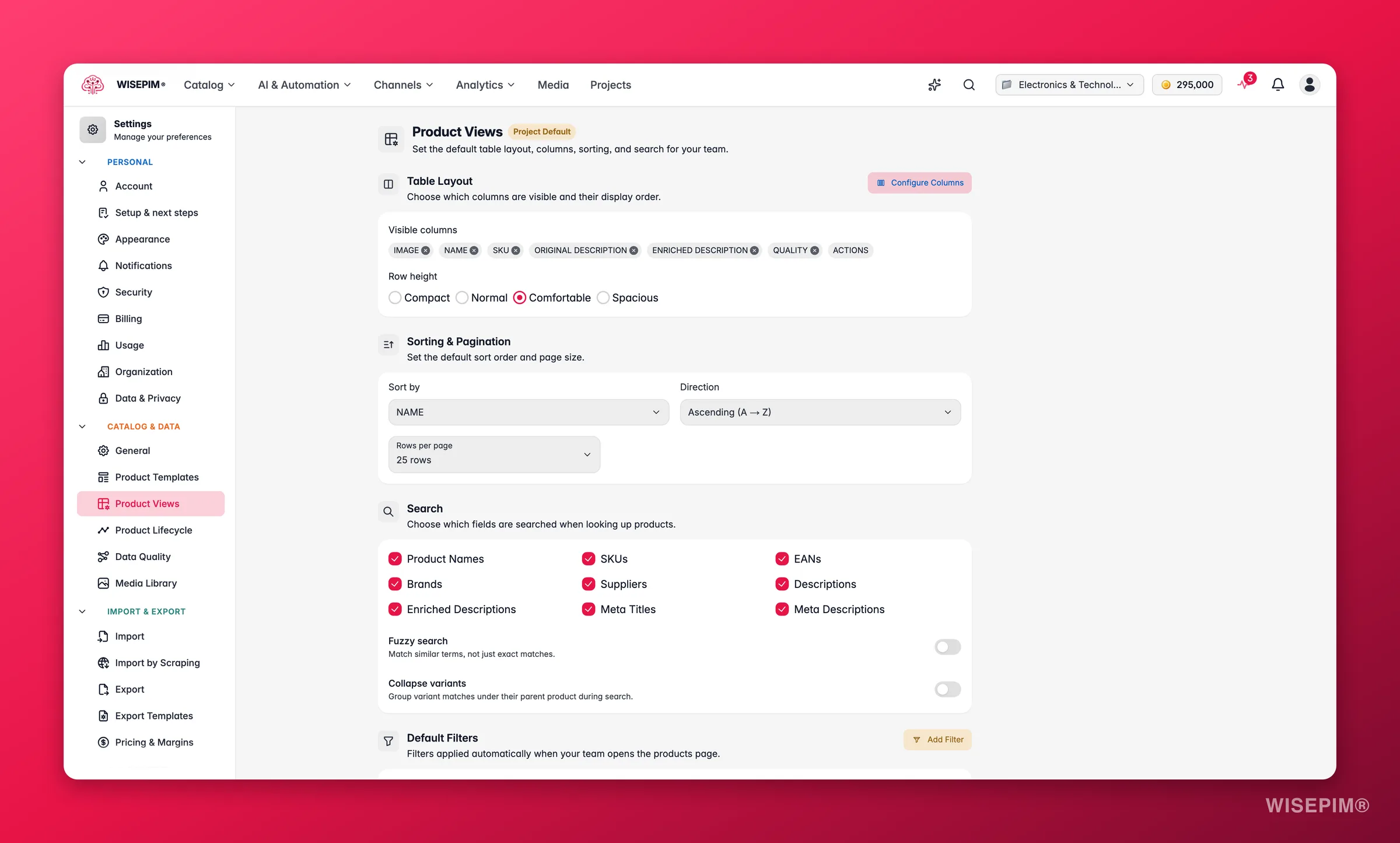Click the Pricing & Margins dollar icon
This screenshot has width=1400, height=843.
103,742
